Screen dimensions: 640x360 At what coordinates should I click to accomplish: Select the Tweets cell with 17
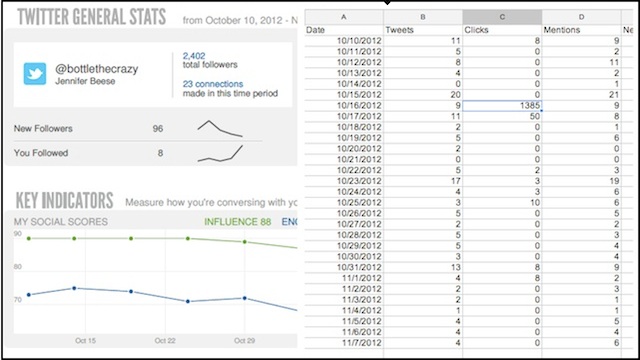tap(423, 181)
